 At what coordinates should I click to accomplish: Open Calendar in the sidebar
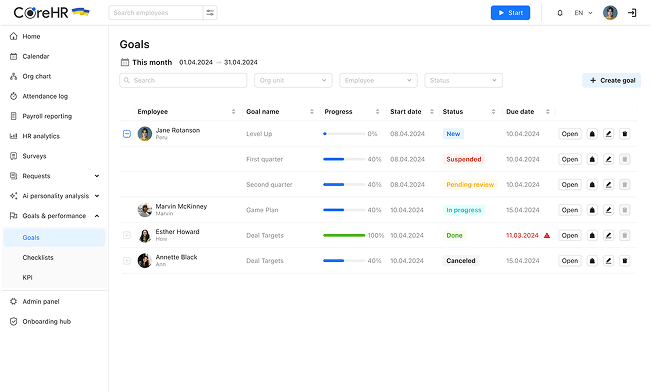point(54,56)
